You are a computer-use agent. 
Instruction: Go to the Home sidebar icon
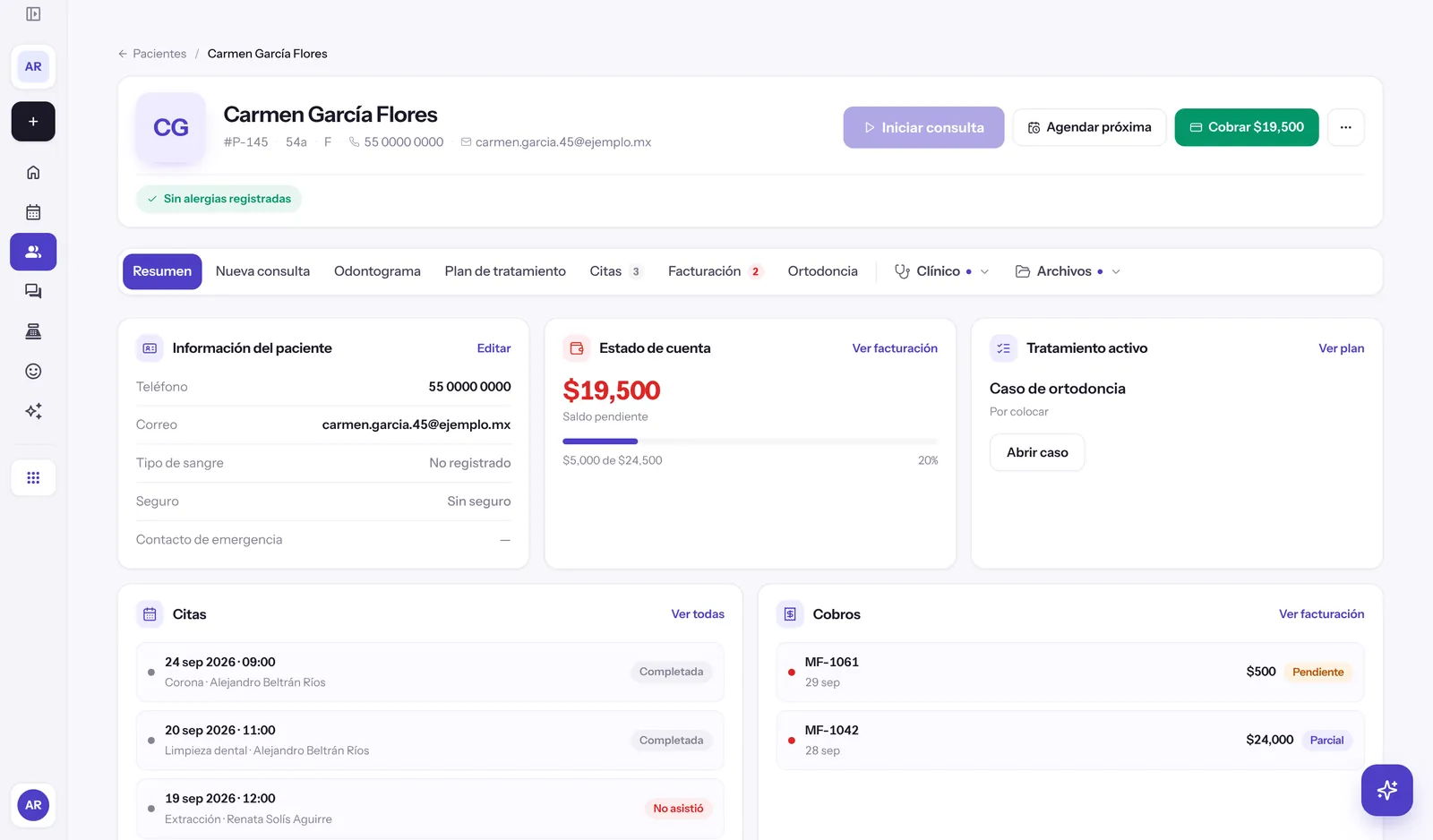(33, 172)
